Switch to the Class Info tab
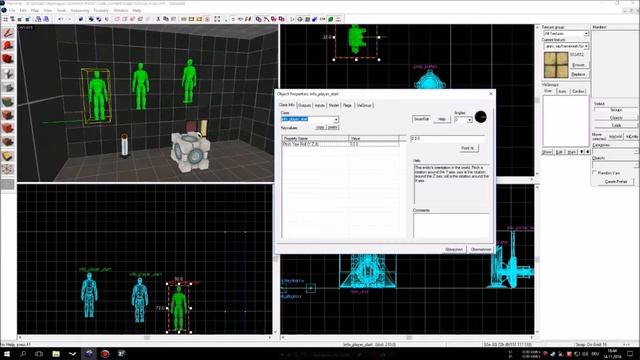Image resolution: width=640 pixels, height=360 pixels. coord(287,105)
